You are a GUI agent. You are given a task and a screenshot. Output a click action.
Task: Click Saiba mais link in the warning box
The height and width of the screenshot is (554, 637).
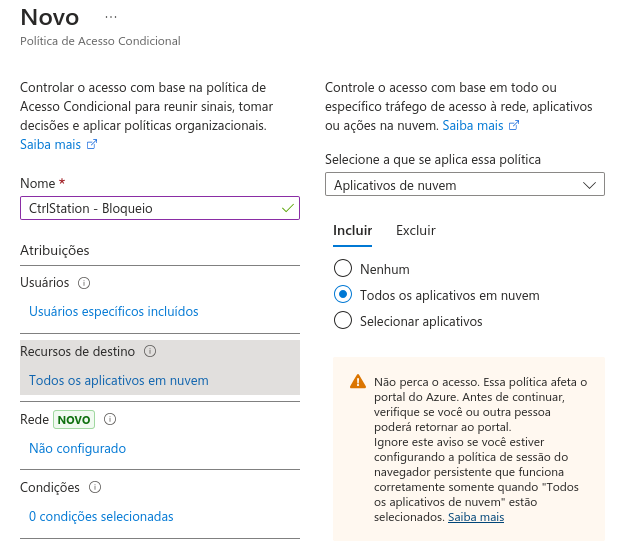tap(476, 517)
